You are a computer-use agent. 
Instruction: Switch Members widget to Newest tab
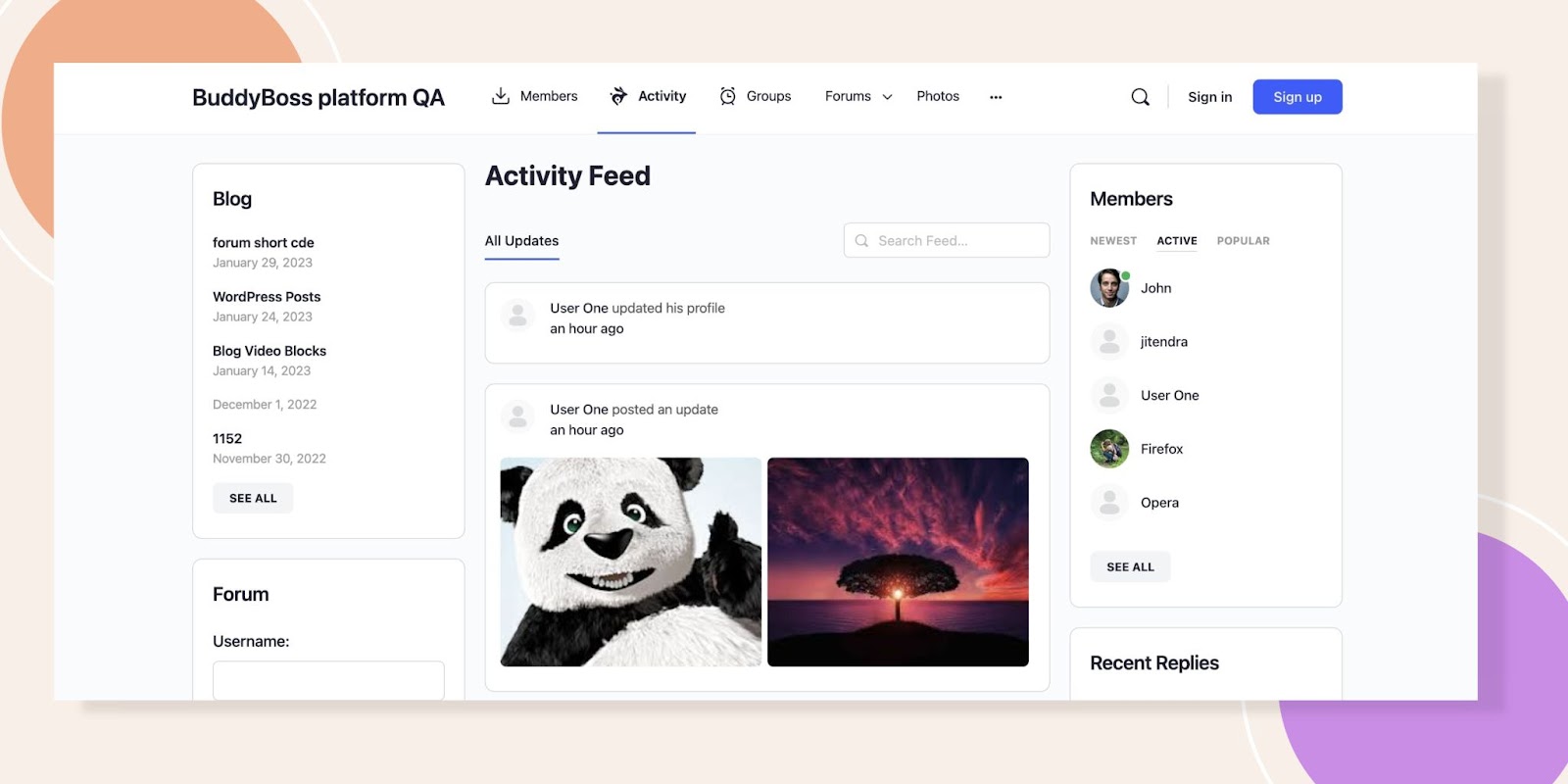tap(1113, 241)
